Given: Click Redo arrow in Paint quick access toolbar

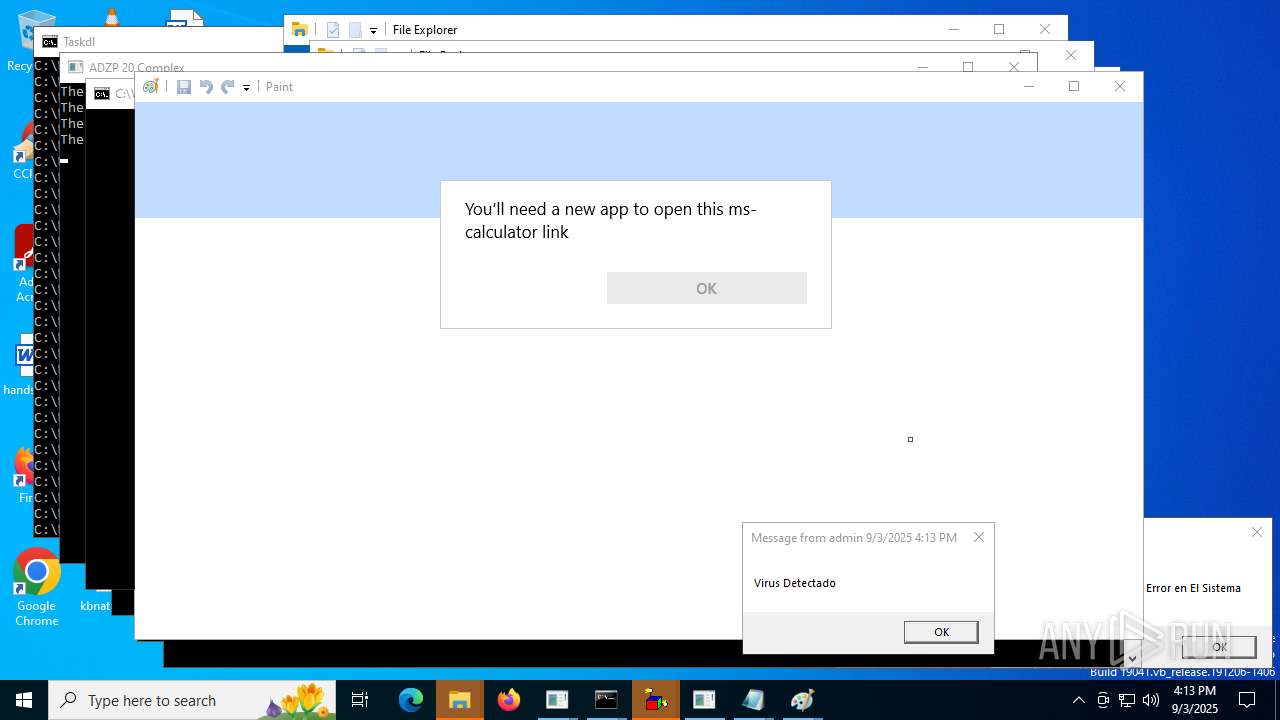Looking at the screenshot, I should pos(228,87).
